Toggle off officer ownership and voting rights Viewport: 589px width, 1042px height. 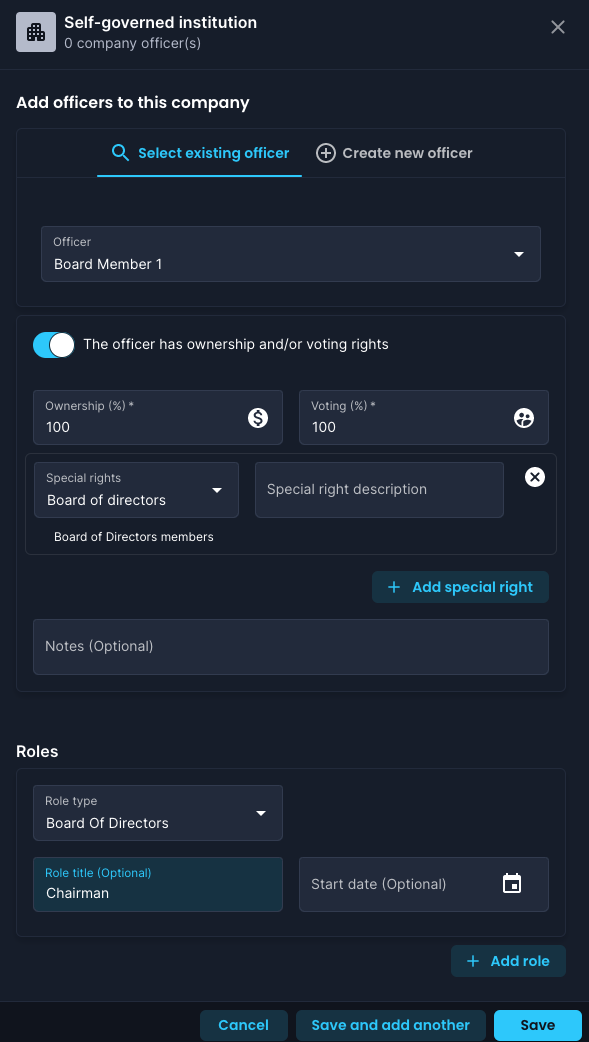click(53, 345)
